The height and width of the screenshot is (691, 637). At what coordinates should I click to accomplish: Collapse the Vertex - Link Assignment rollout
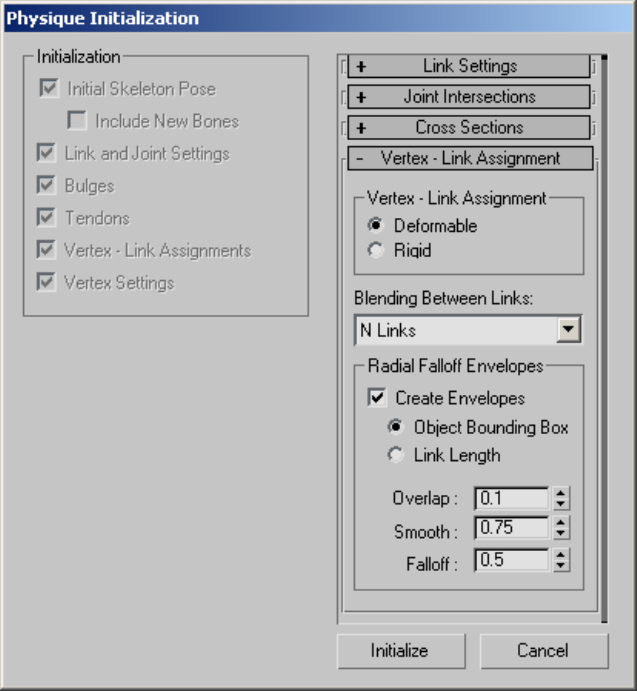tap(469, 158)
